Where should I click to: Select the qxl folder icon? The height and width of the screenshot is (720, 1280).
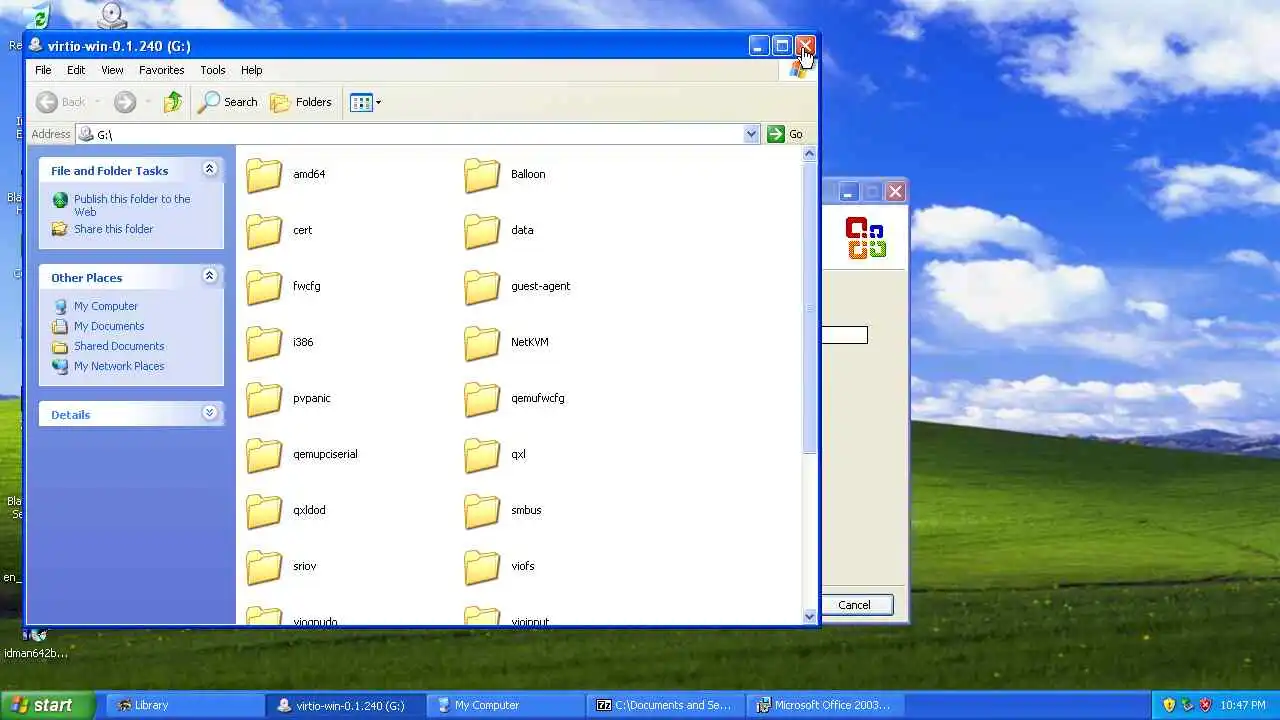click(x=482, y=455)
